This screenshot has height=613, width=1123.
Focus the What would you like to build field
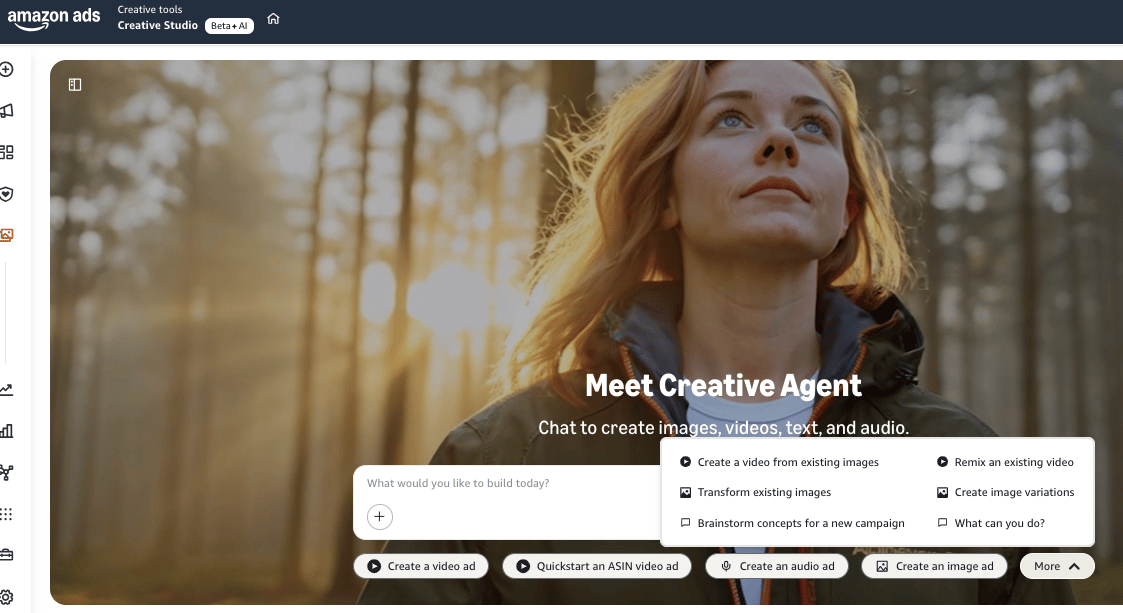click(500, 484)
